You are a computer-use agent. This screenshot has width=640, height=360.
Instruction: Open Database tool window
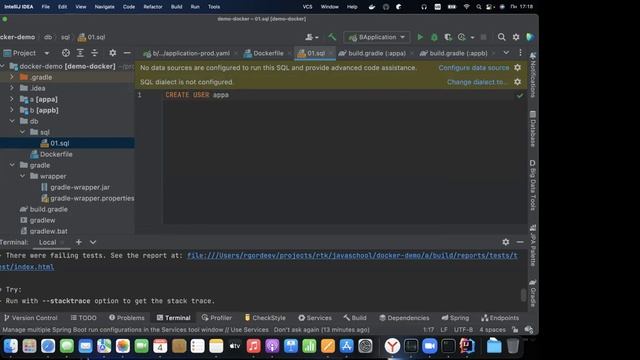(533, 129)
